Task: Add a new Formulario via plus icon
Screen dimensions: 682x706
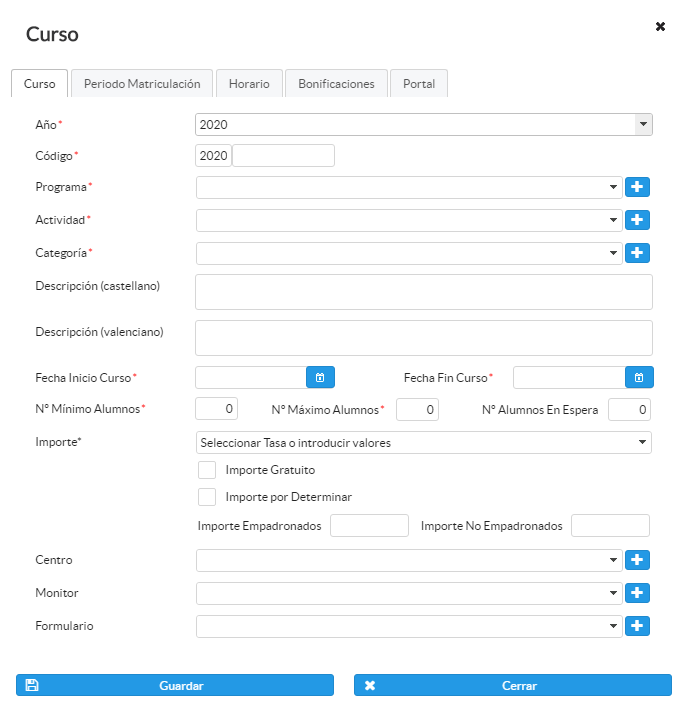Action: pos(637,626)
